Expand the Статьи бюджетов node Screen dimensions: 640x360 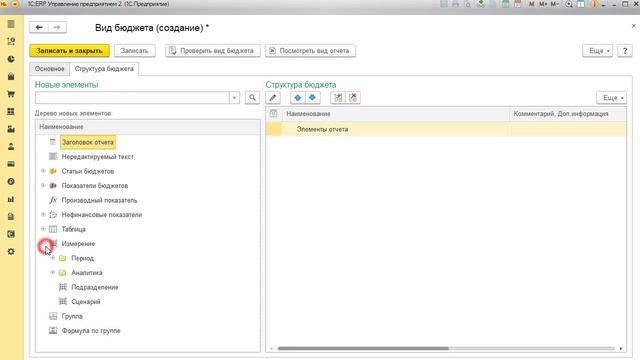[43, 171]
